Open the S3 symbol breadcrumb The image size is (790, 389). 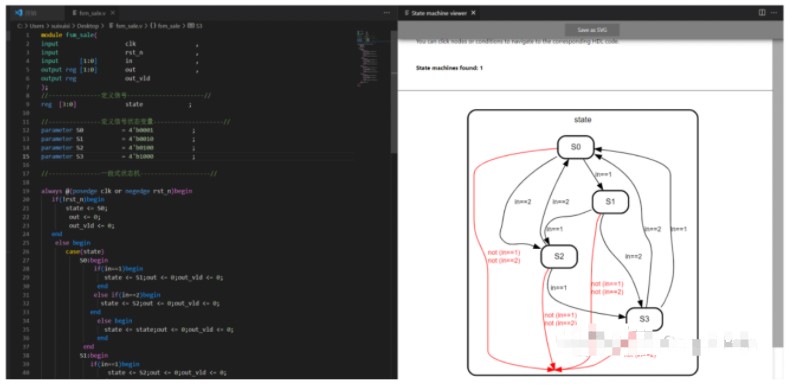[x=195, y=25]
